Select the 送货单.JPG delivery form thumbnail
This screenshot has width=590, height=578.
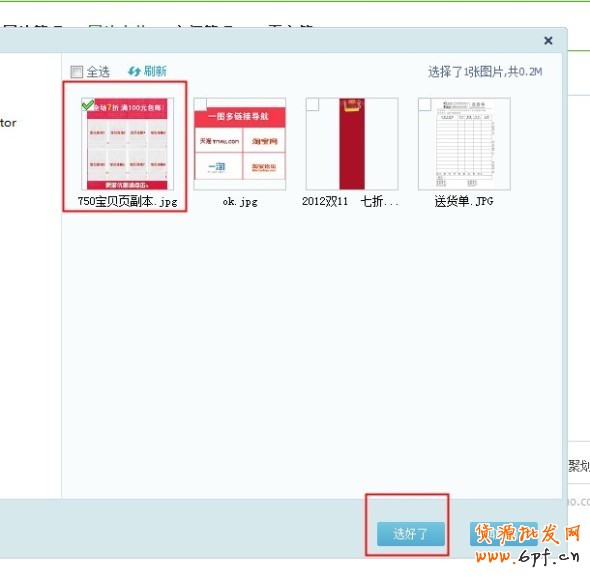464,144
